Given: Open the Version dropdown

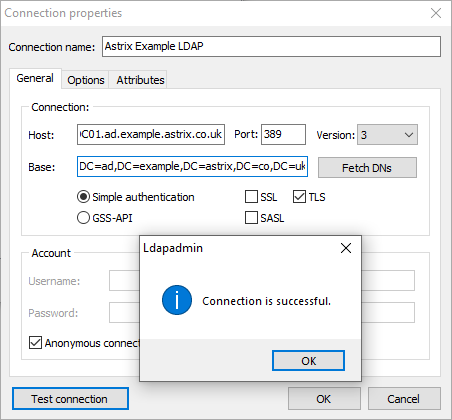Looking at the screenshot, I should pos(387,135).
